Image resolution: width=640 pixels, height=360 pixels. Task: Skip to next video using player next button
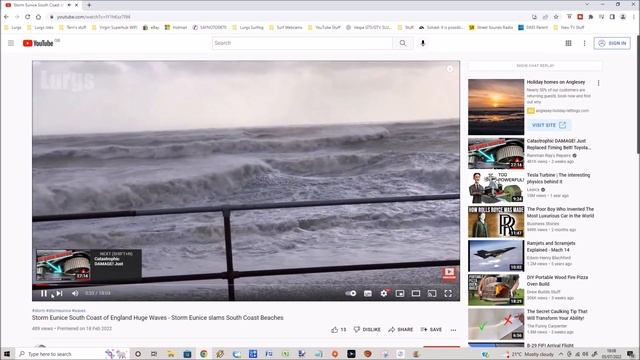[60, 293]
